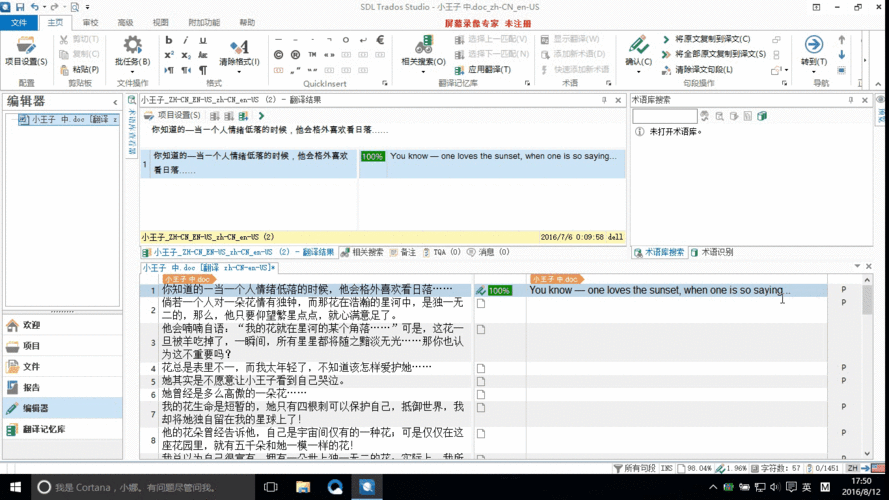Viewport: 889px width, 500px height.
Task: Click the up arrow navigation icon
Action: pos(841,40)
